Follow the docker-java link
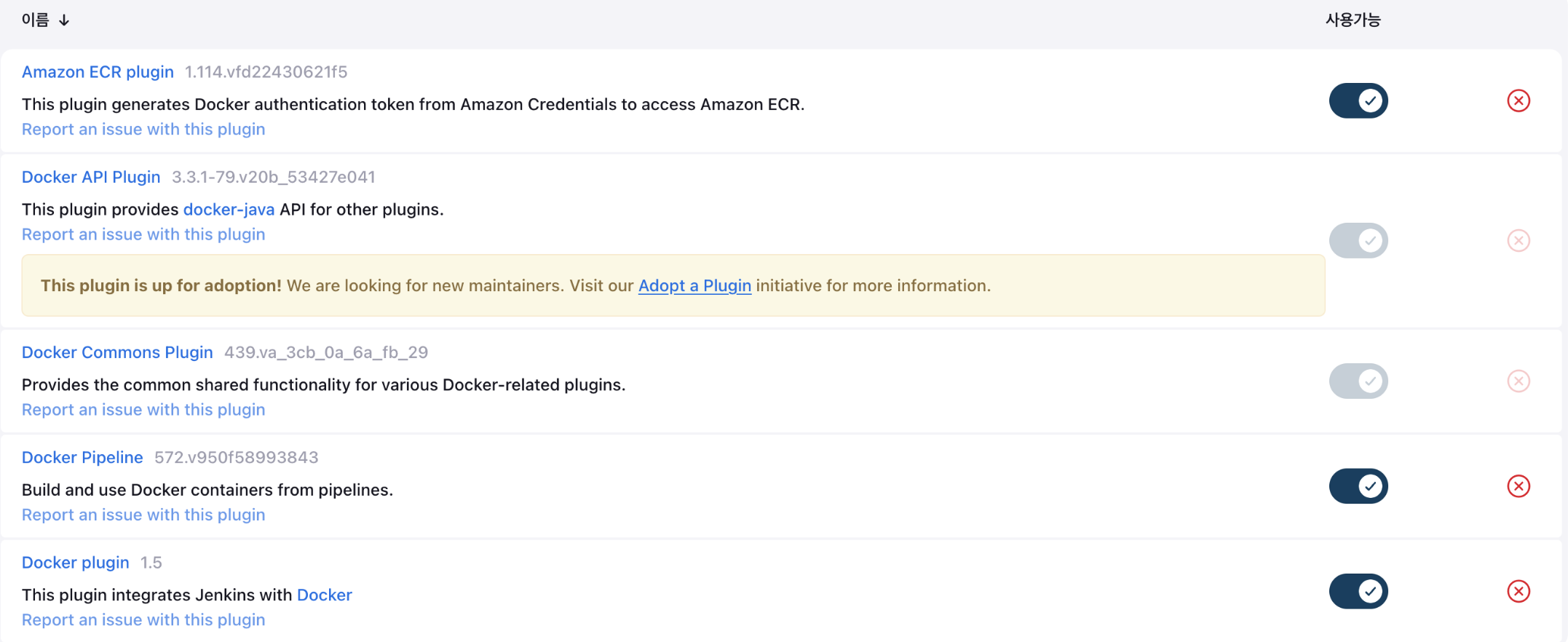This screenshot has height=642, width=1568. [x=229, y=210]
